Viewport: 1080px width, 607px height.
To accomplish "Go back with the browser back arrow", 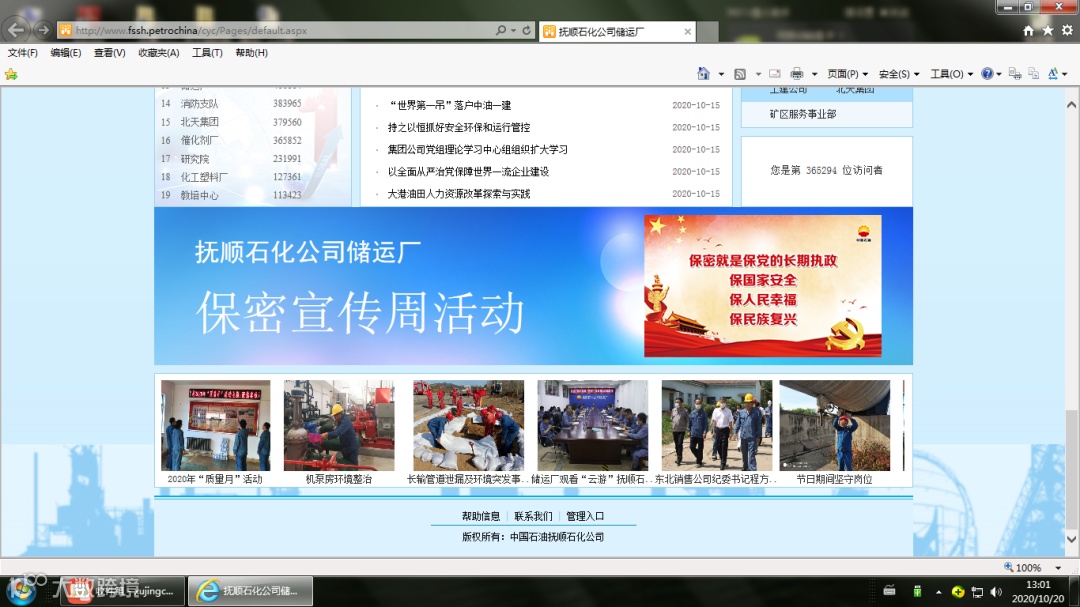I will coord(17,30).
